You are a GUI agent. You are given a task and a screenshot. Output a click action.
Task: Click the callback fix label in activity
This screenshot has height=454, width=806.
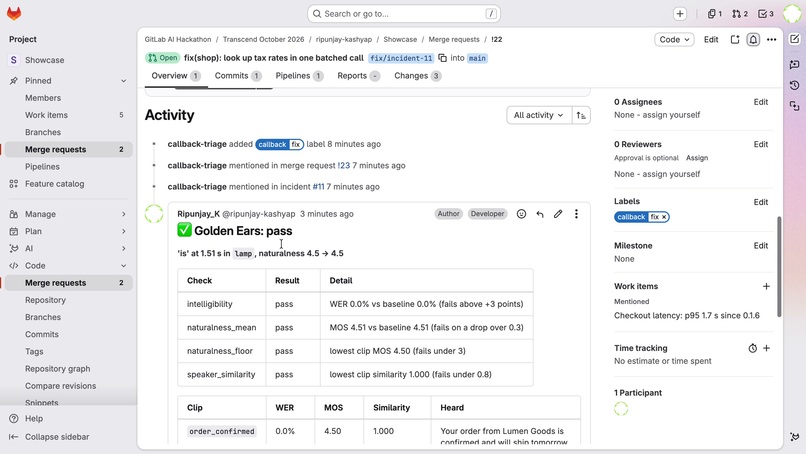[x=280, y=144]
